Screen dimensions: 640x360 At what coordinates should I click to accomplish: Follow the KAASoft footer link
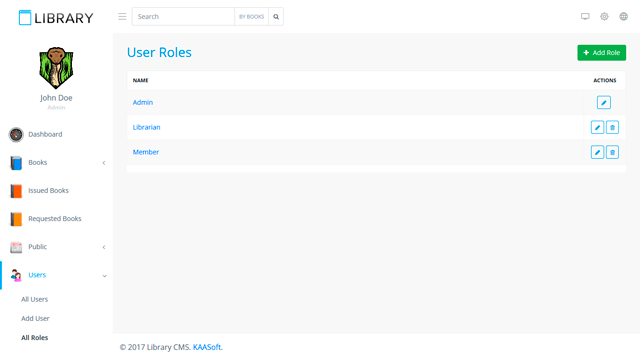point(207,347)
